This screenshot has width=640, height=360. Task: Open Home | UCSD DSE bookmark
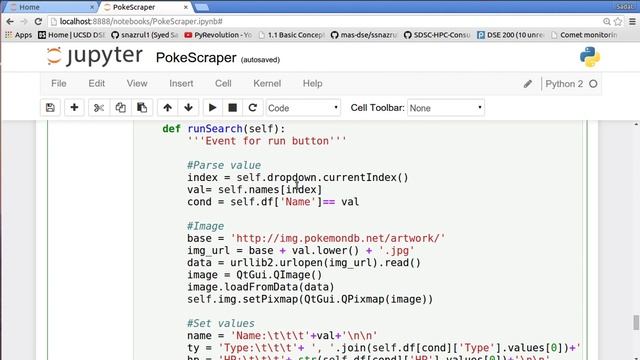click(71, 35)
